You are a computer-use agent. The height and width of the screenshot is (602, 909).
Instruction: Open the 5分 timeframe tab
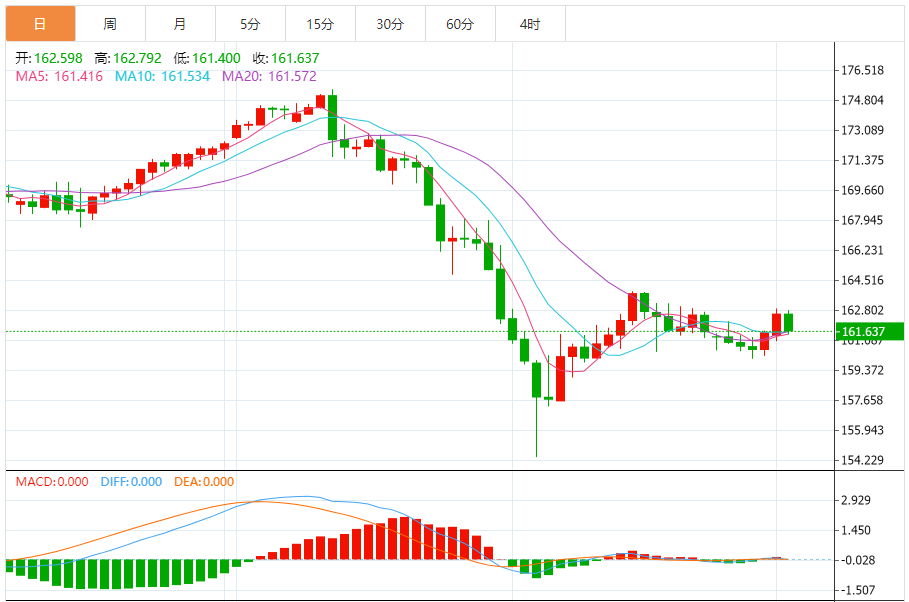point(250,24)
